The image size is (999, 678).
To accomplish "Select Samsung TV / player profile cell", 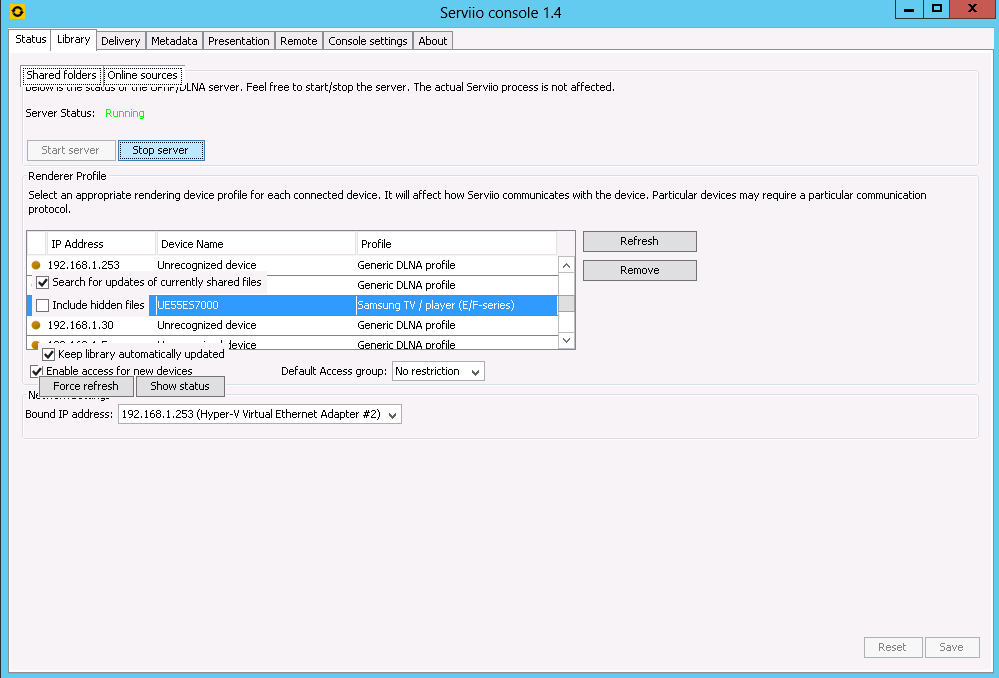I will (x=455, y=305).
